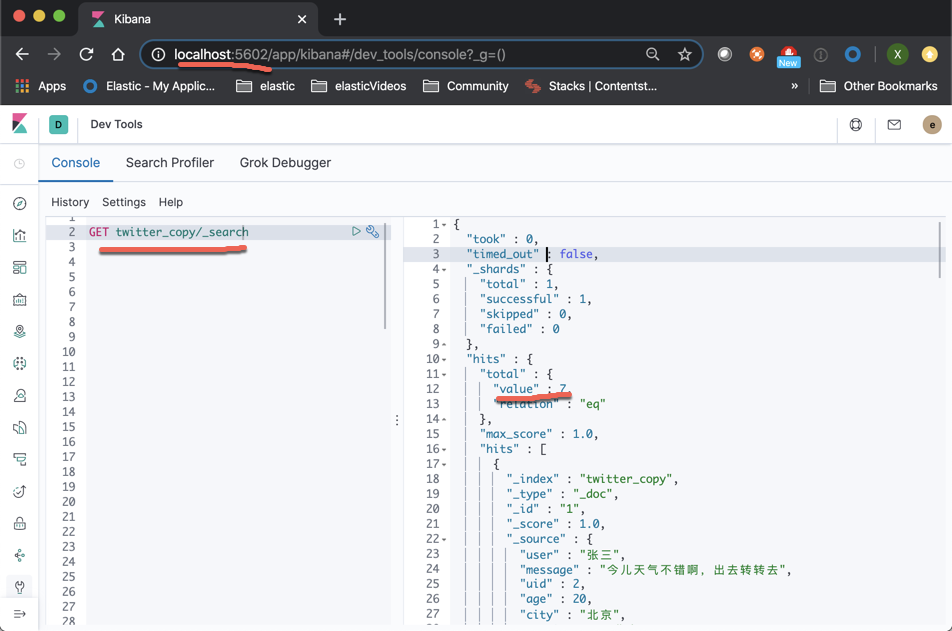Open the Dev Tools wrench sidebar icon
Image resolution: width=952 pixels, height=631 pixels.
coord(19,587)
